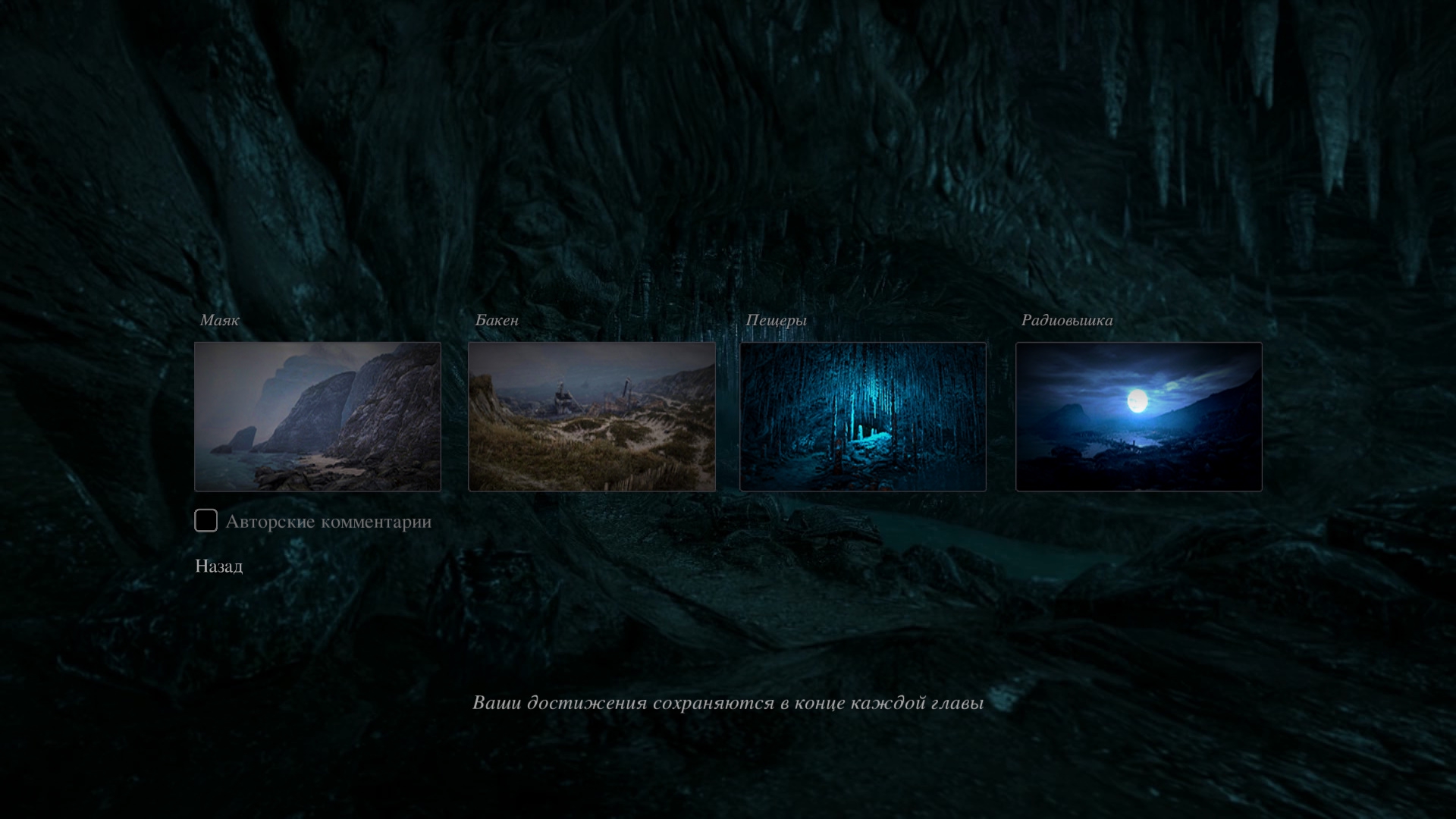Viewport: 1456px width, 819px height.
Task: Click the Пещеры chapter title
Action: [776, 320]
